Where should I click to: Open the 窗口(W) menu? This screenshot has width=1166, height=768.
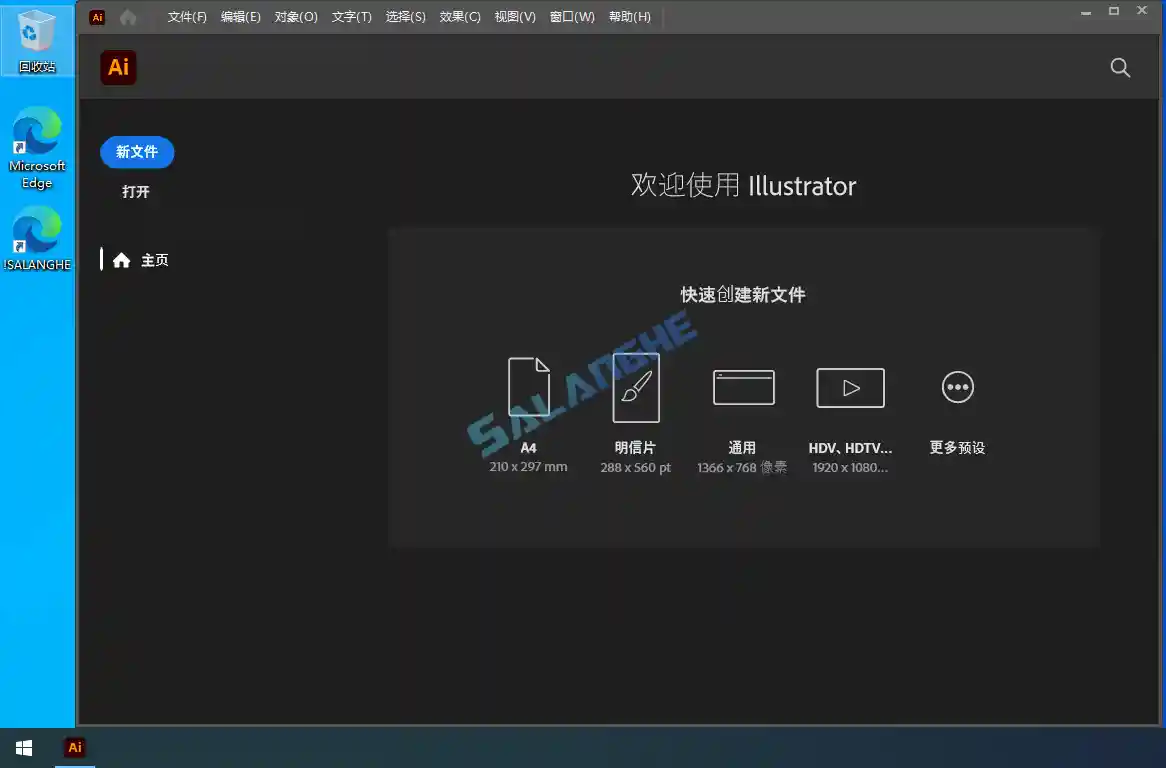tap(571, 17)
